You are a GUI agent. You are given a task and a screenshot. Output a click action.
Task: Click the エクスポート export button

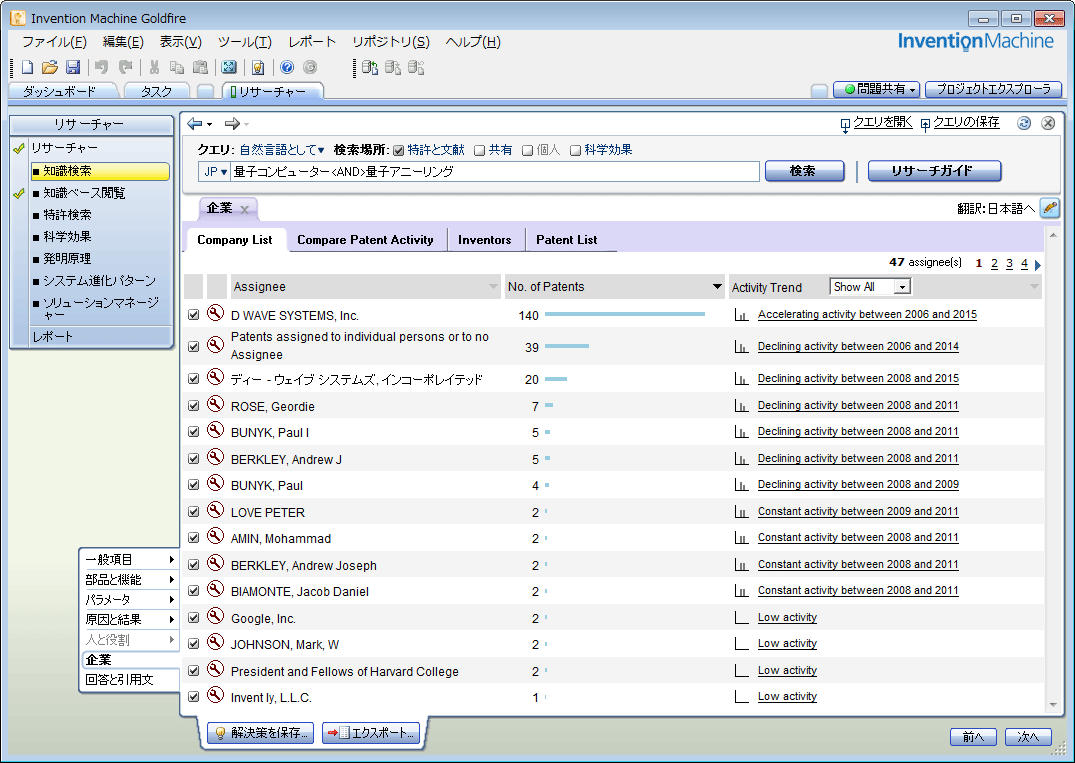pos(371,733)
